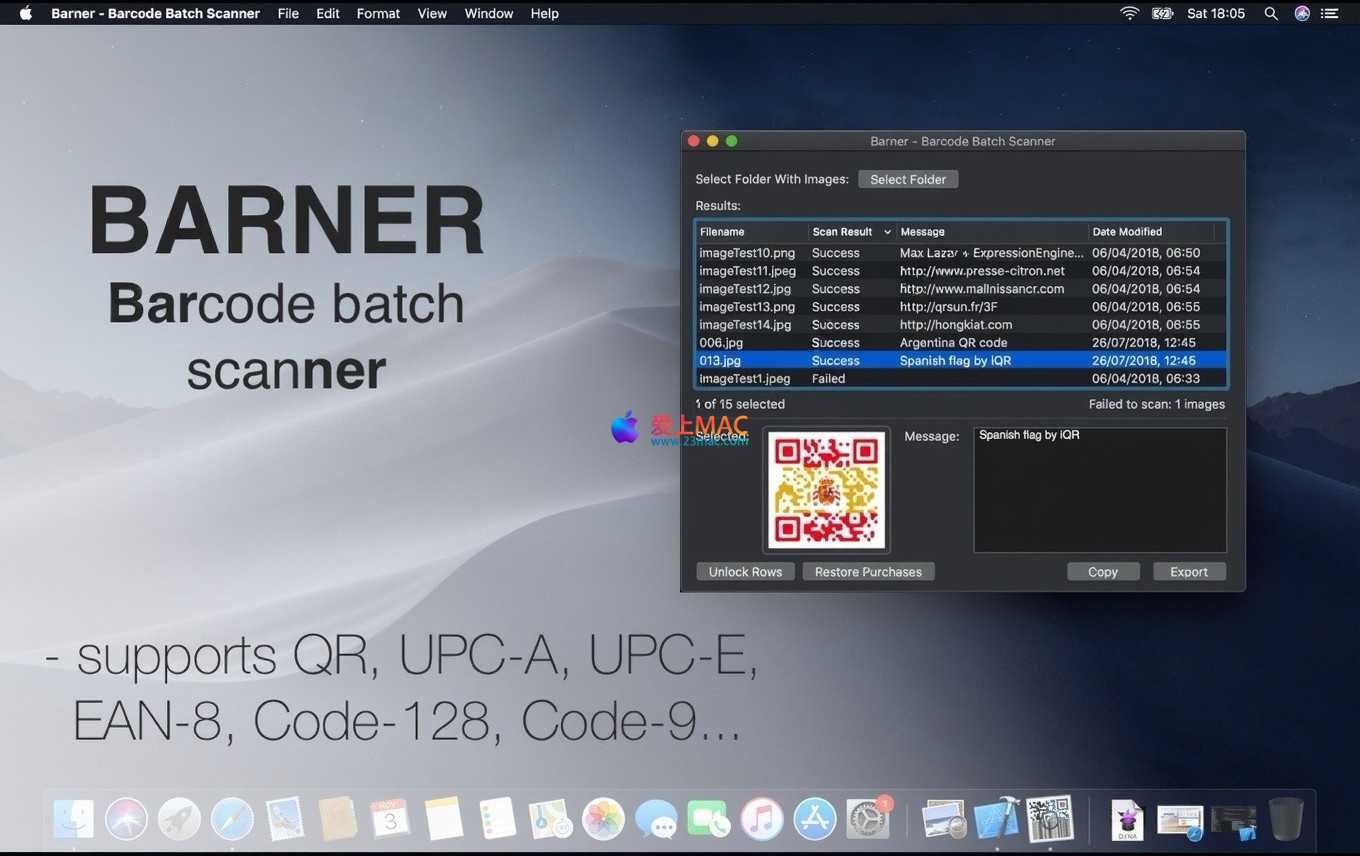This screenshot has height=856, width=1360.
Task: Open Photos app in the dock
Action: pyautogui.click(x=603, y=820)
